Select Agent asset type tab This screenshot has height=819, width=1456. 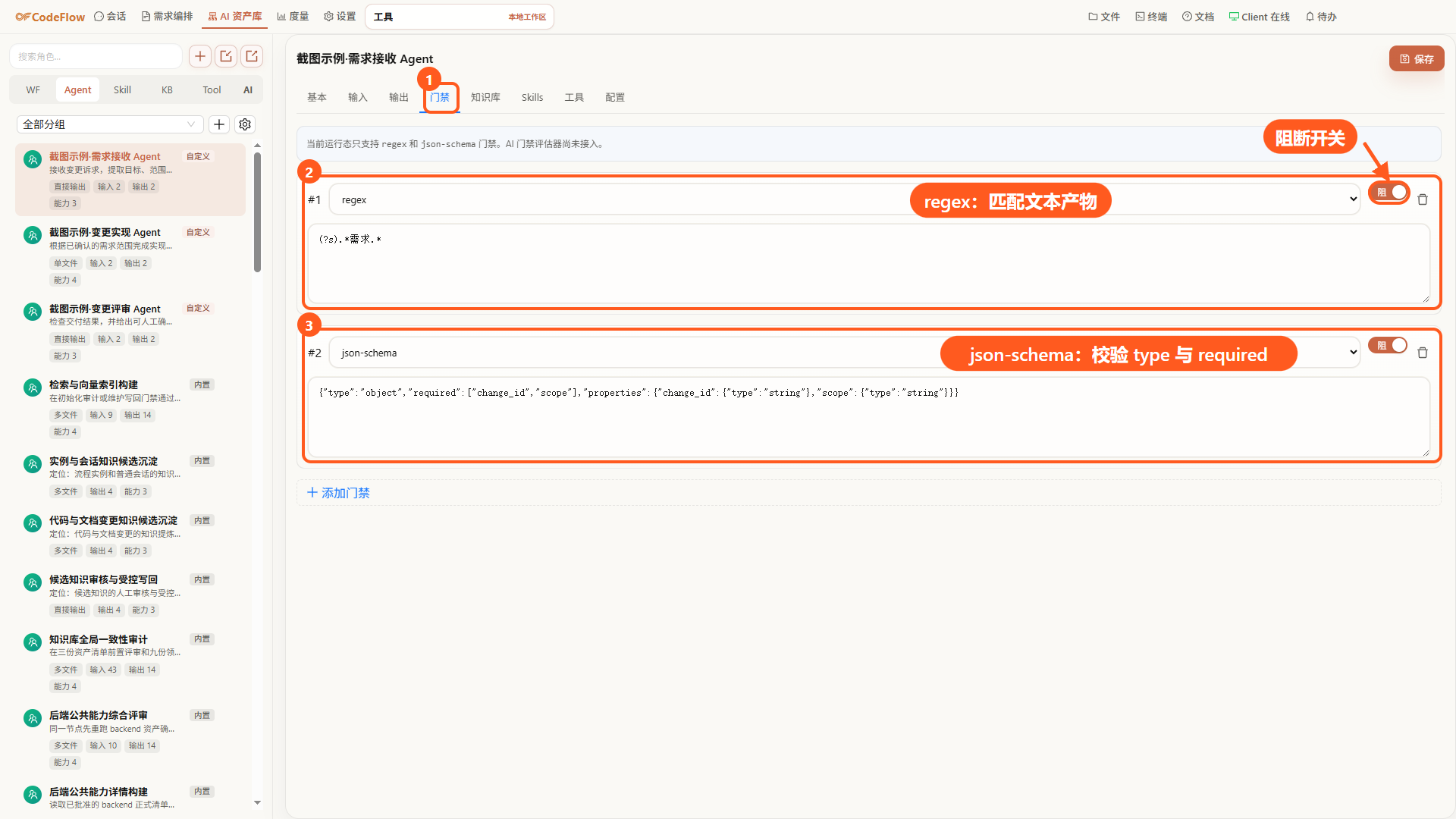[x=77, y=89]
